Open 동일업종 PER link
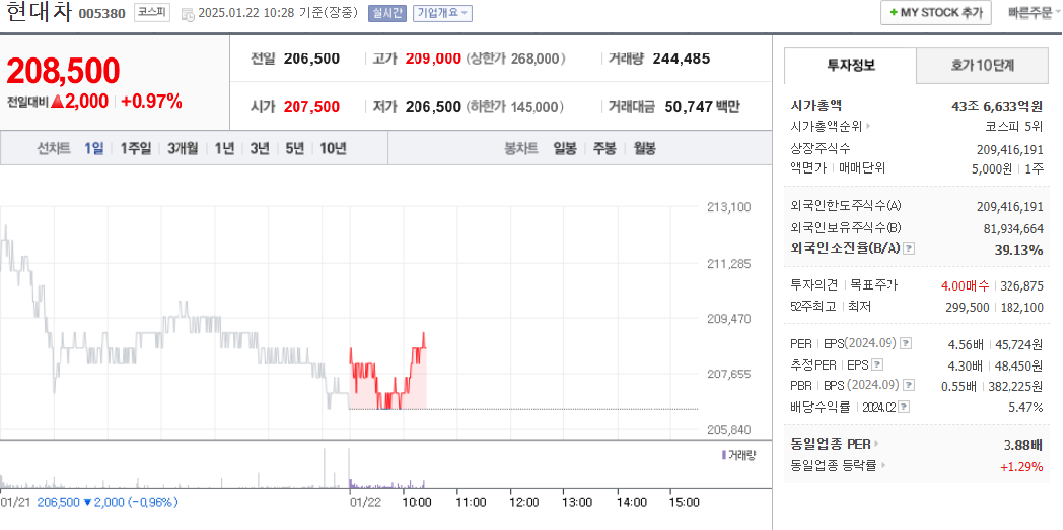This screenshot has width=1063, height=530. (833, 445)
